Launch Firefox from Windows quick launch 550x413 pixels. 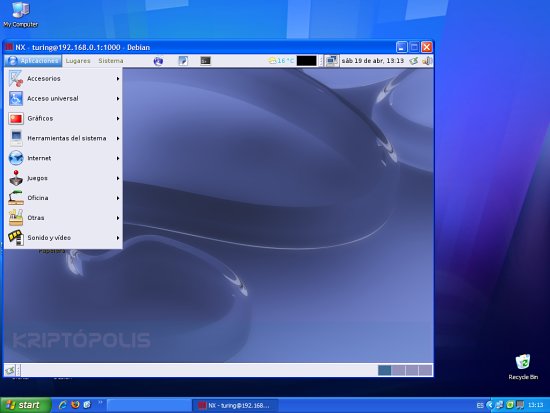click(x=75, y=405)
